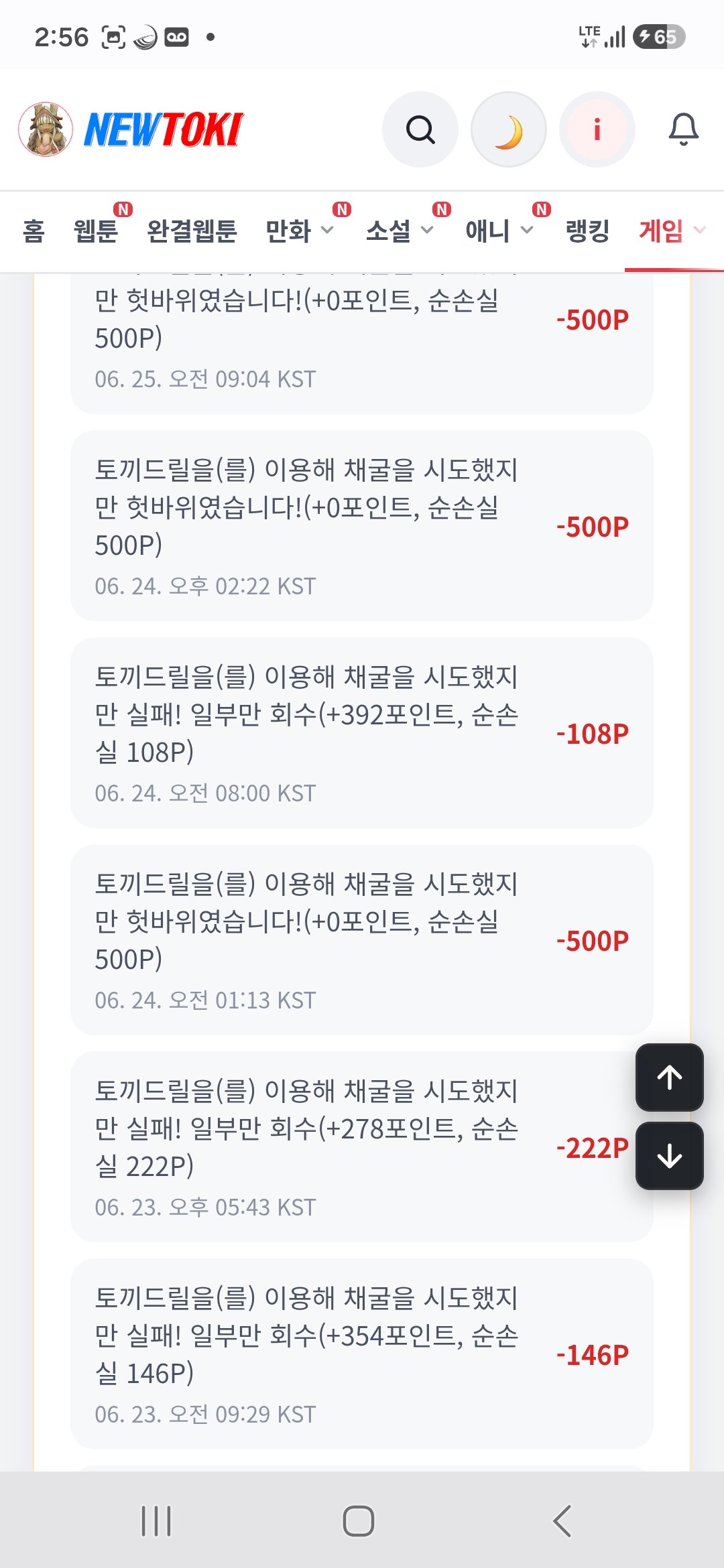Screen dimensions: 724x1568
Task: Open the red info icon
Action: [597, 129]
